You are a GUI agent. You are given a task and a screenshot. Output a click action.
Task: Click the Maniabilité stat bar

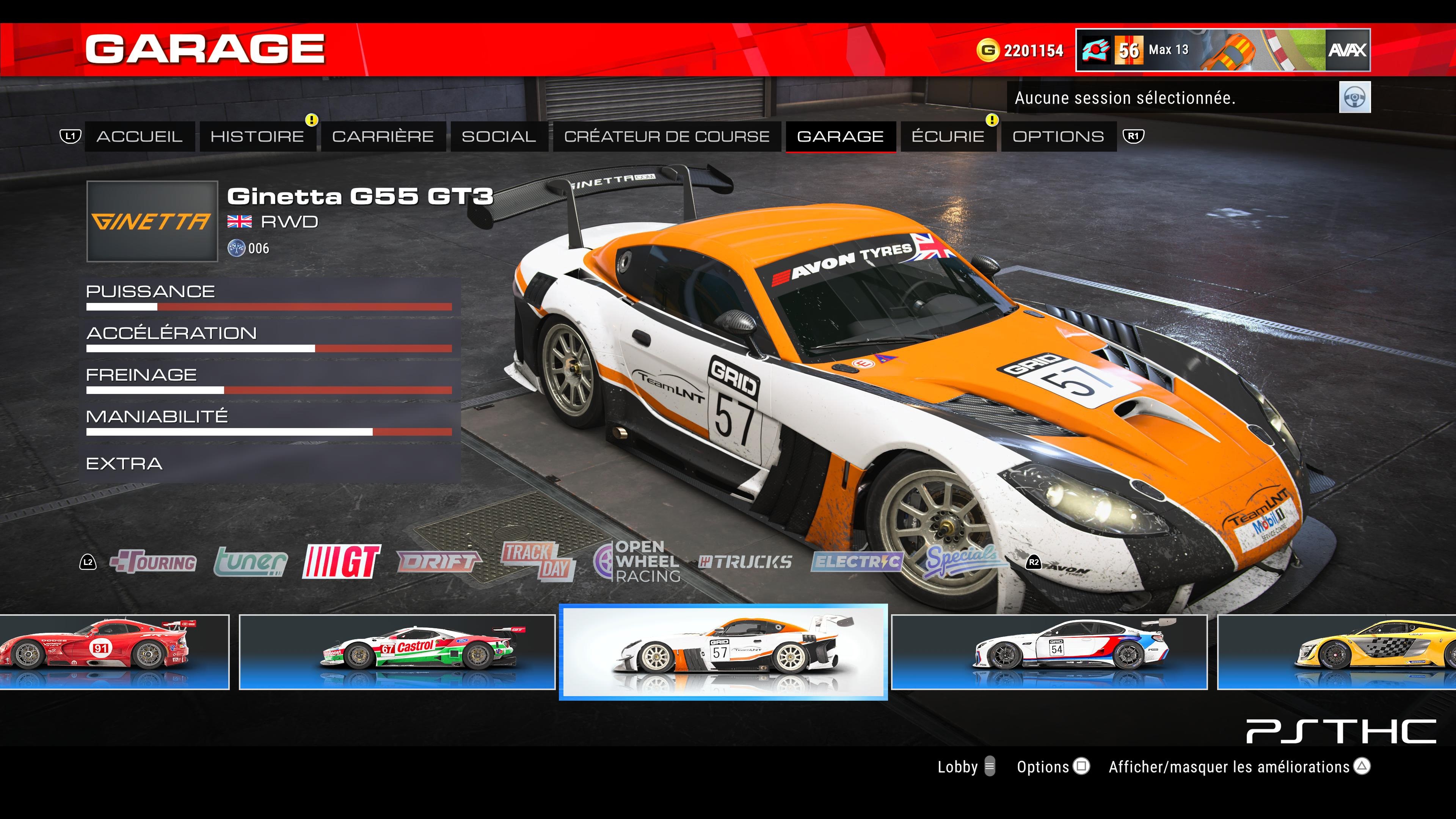click(269, 432)
